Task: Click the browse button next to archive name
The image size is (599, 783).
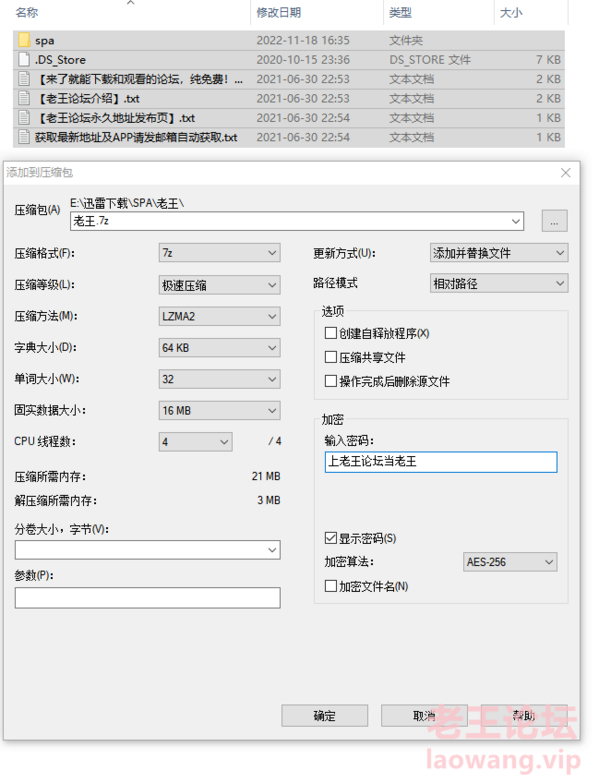Action: 554,221
